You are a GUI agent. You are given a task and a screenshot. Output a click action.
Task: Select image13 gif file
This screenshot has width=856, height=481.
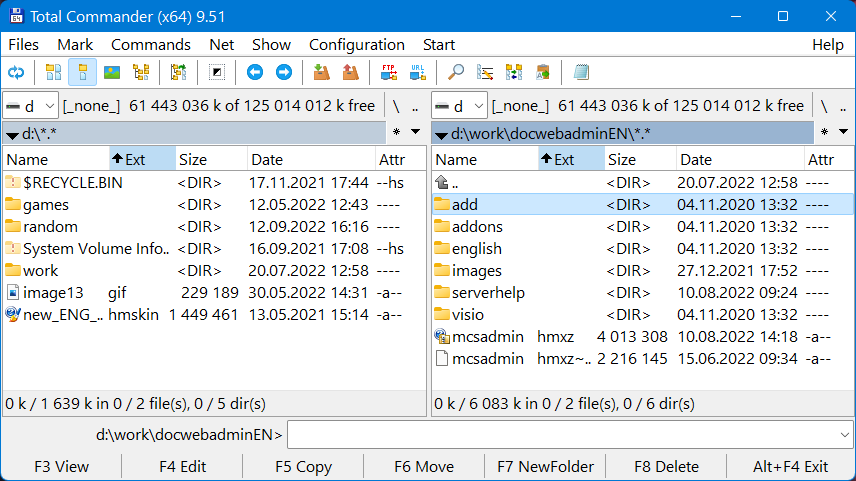(214, 293)
